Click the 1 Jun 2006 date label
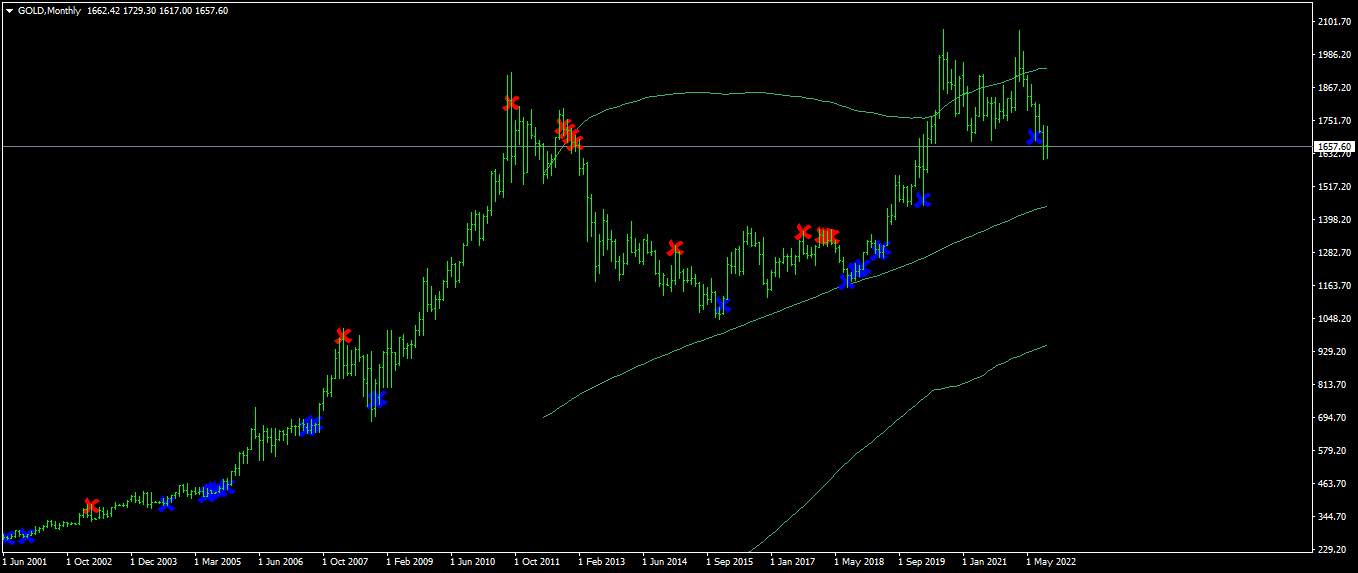The image size is (1358, 573). click(x=280, y=562)
